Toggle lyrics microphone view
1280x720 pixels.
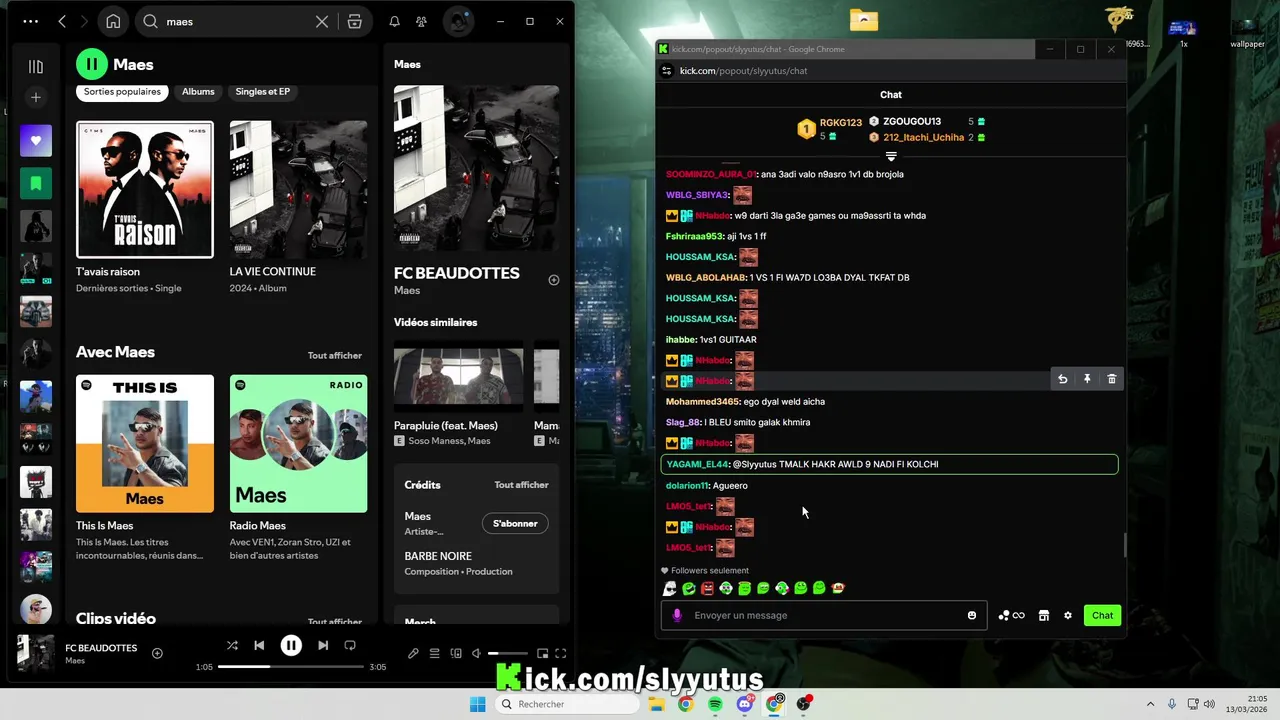(x=413, y=653)
